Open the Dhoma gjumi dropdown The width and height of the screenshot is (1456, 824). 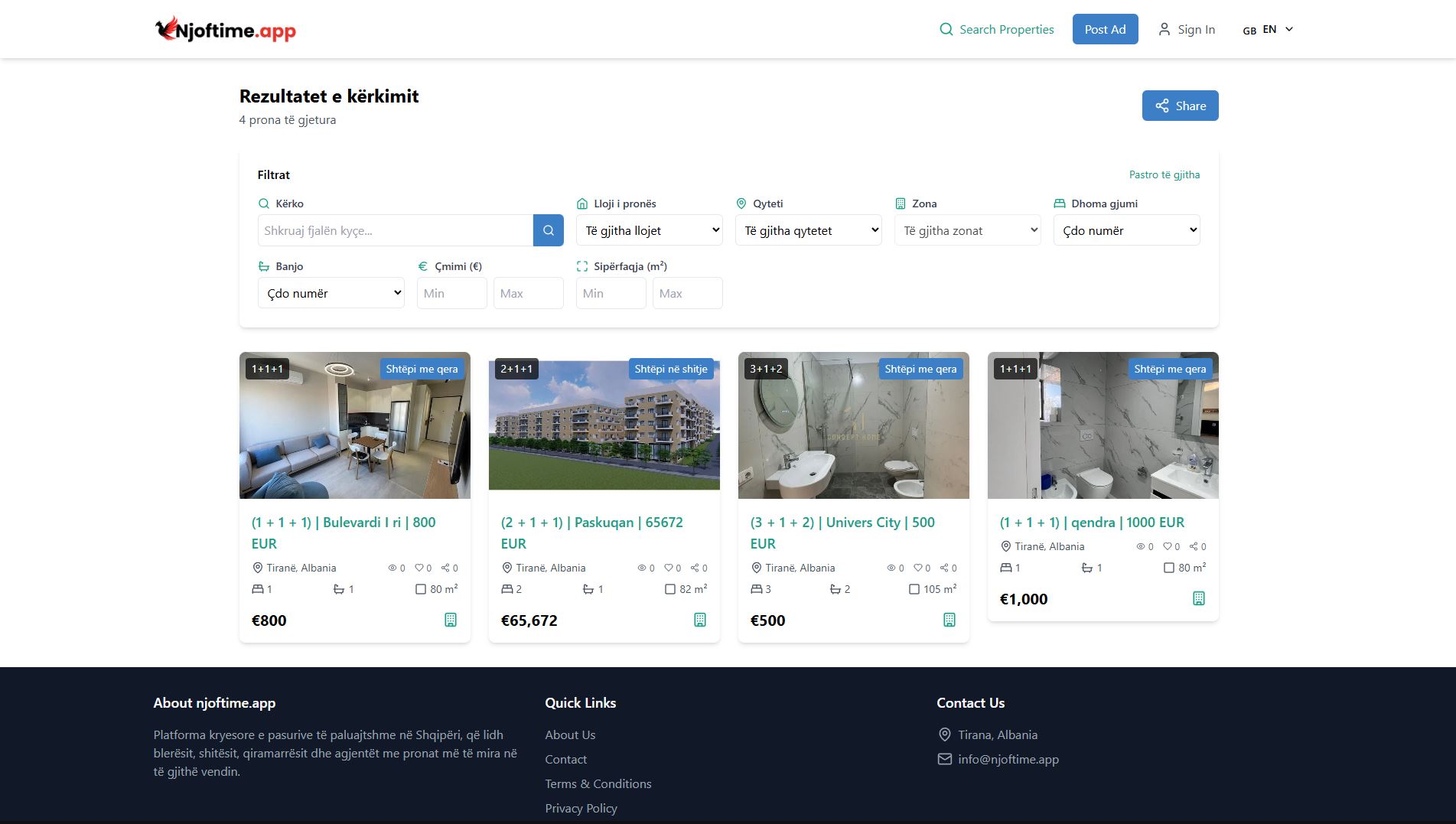1126,230
